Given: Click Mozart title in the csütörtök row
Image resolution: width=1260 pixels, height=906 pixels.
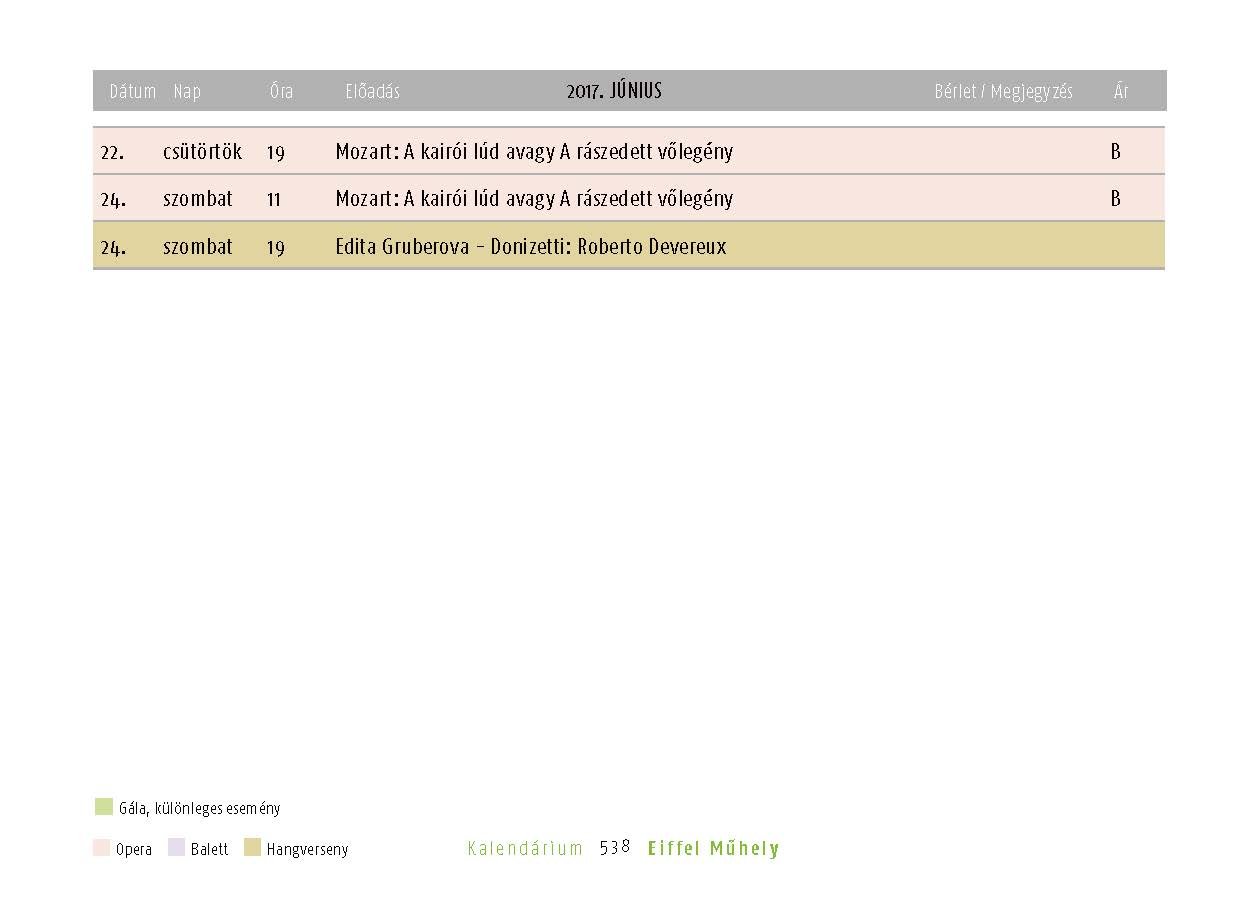Looking at the screenshot, I should pos(534,152).
